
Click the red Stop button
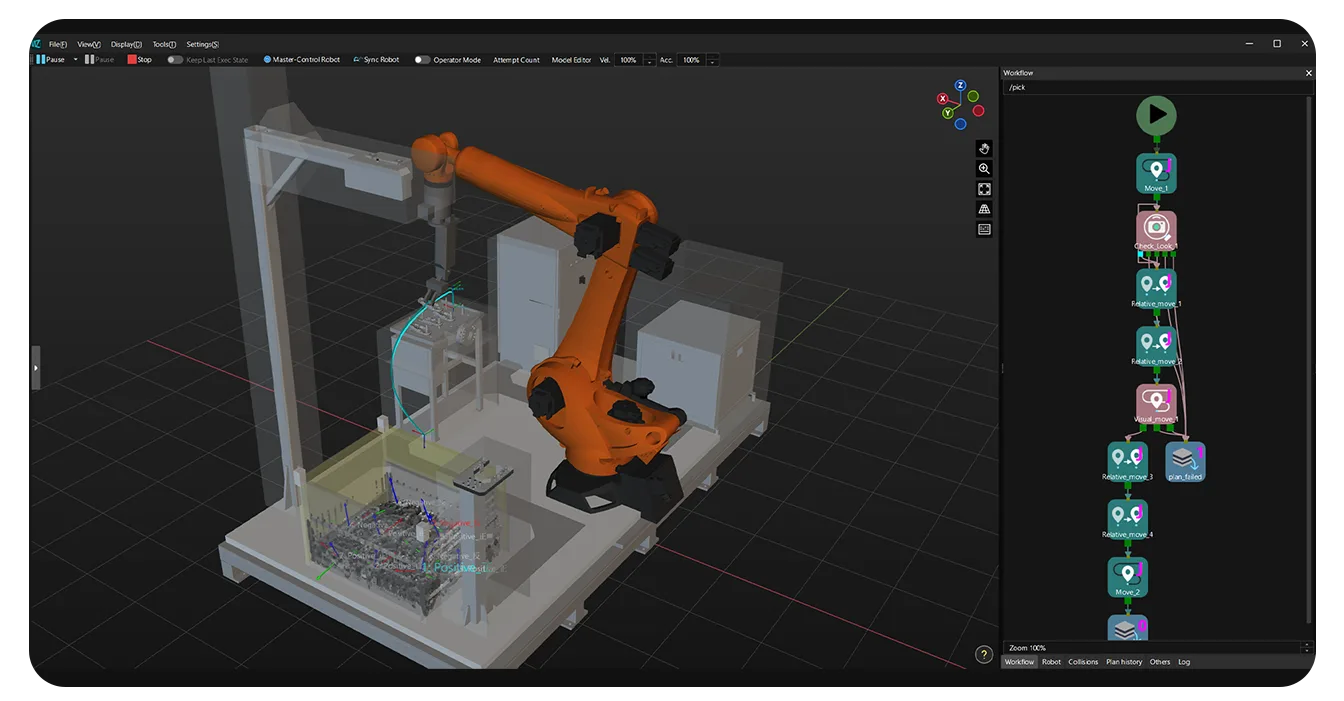[x=140, y=60]
